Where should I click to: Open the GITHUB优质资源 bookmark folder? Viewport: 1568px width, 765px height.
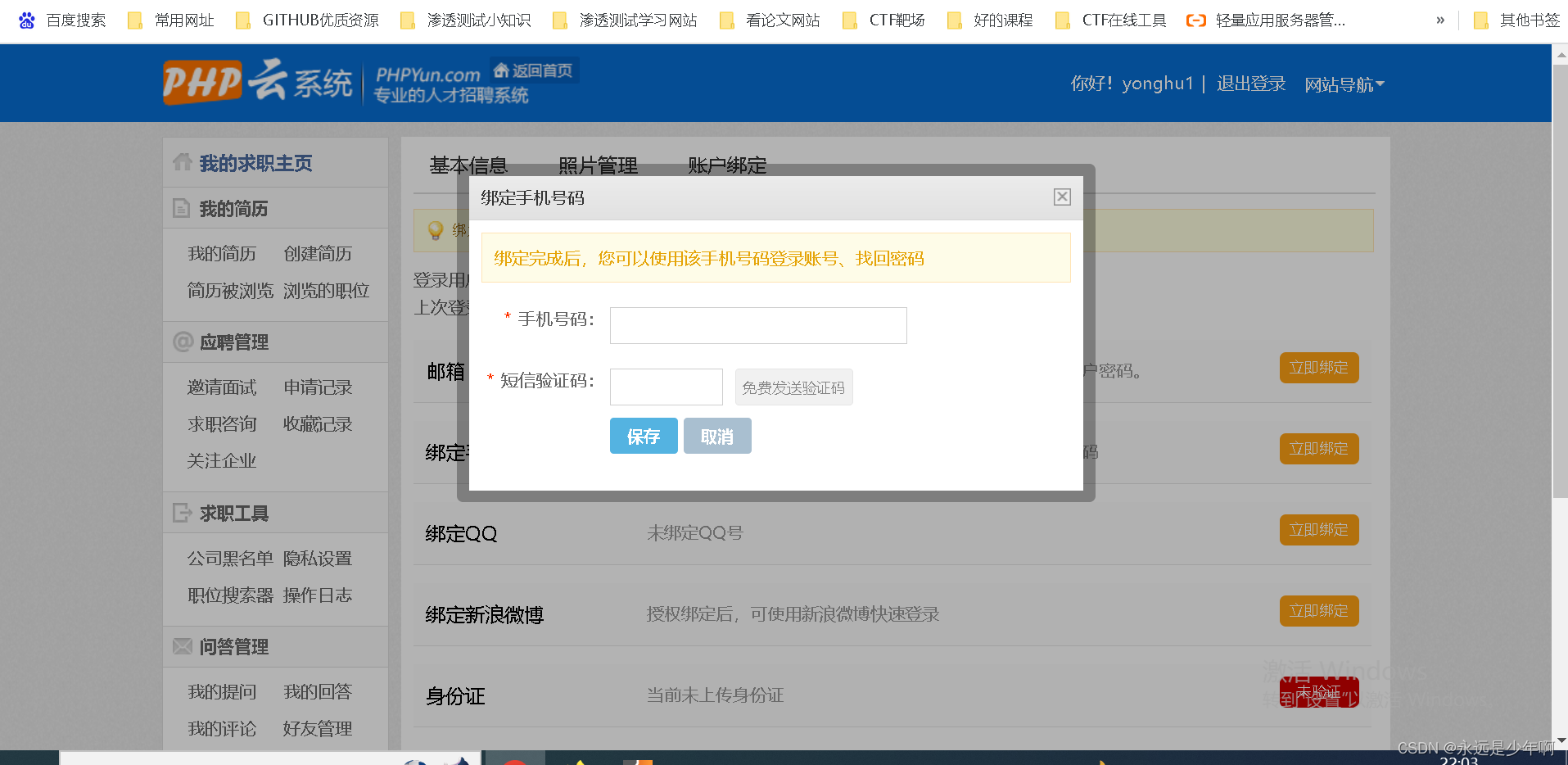(307, 20)
